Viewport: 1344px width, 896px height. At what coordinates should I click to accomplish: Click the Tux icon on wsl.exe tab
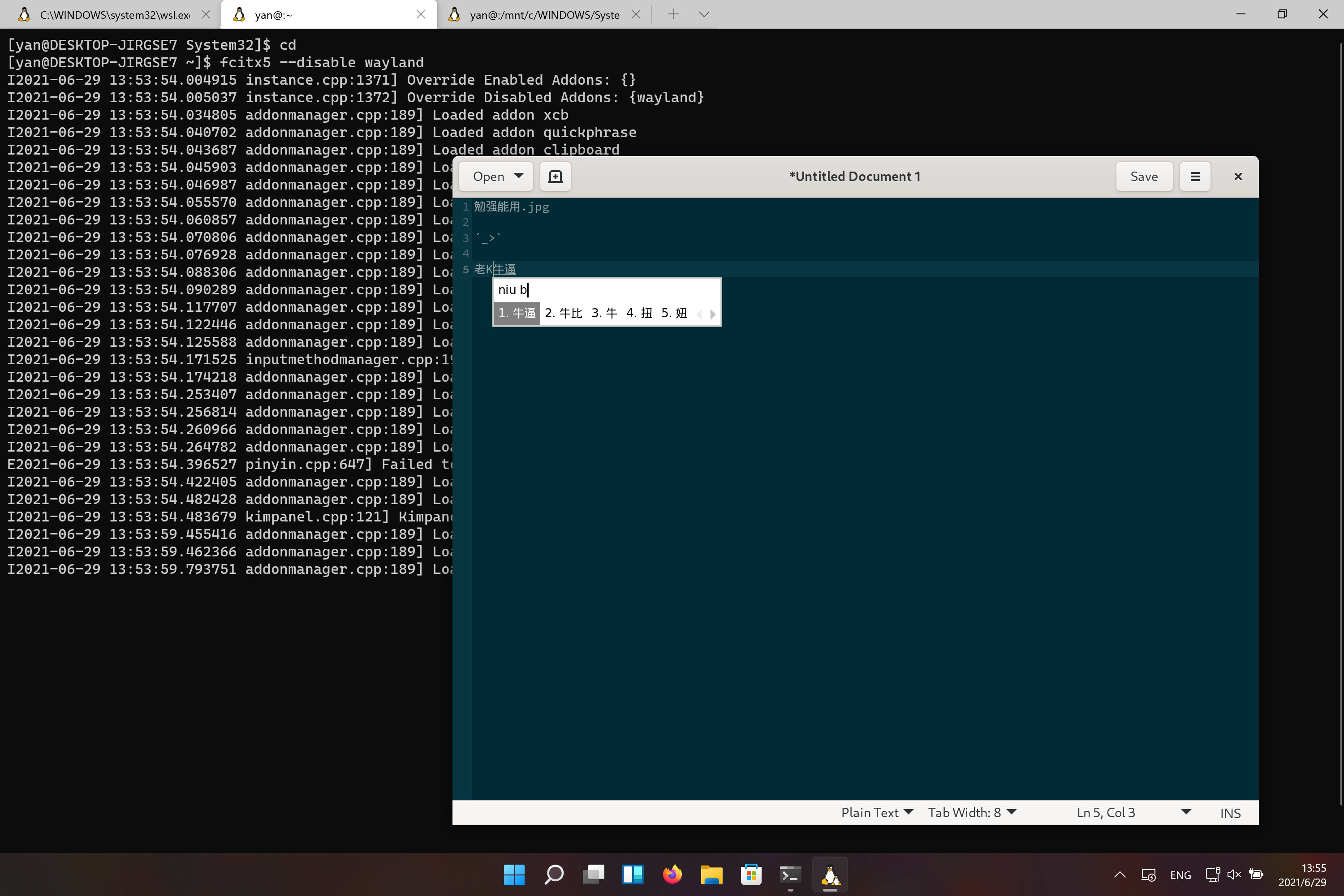click(x=24, y=15)
